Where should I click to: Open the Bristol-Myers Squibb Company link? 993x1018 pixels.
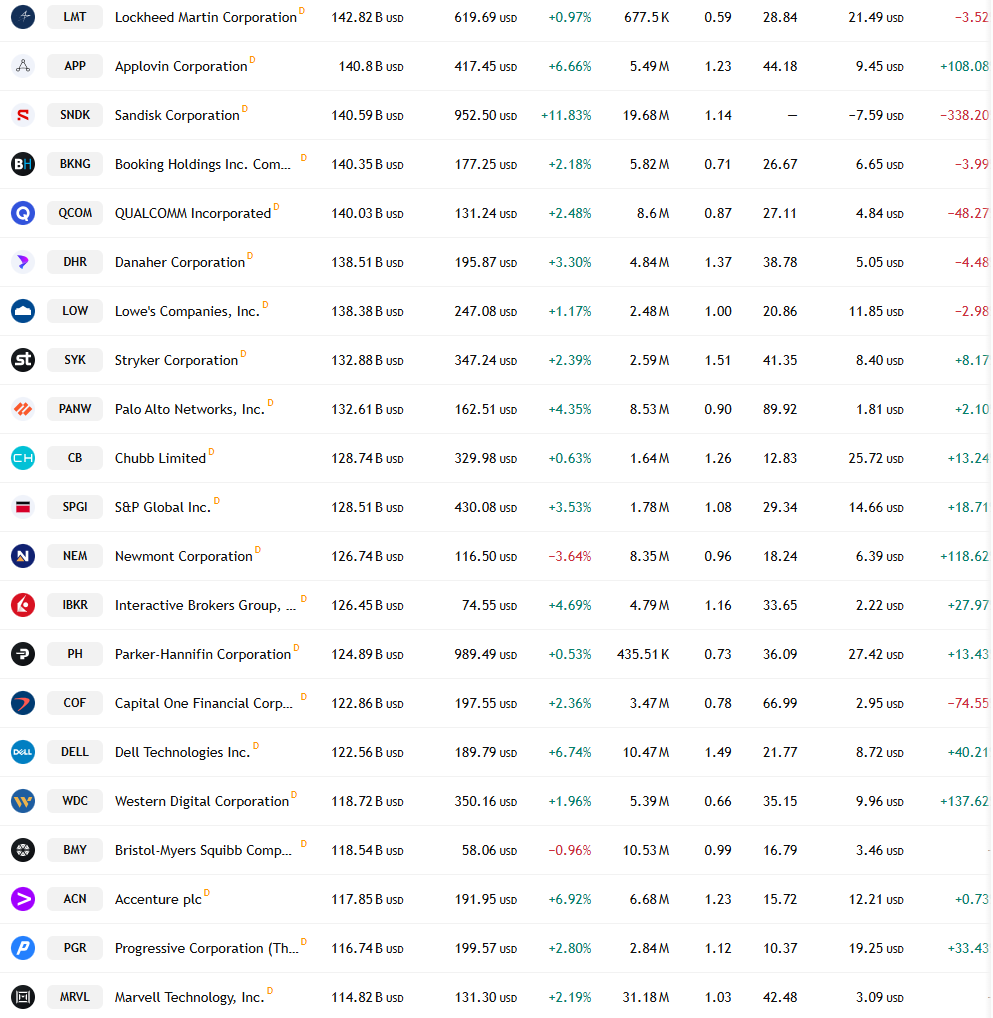203,850
